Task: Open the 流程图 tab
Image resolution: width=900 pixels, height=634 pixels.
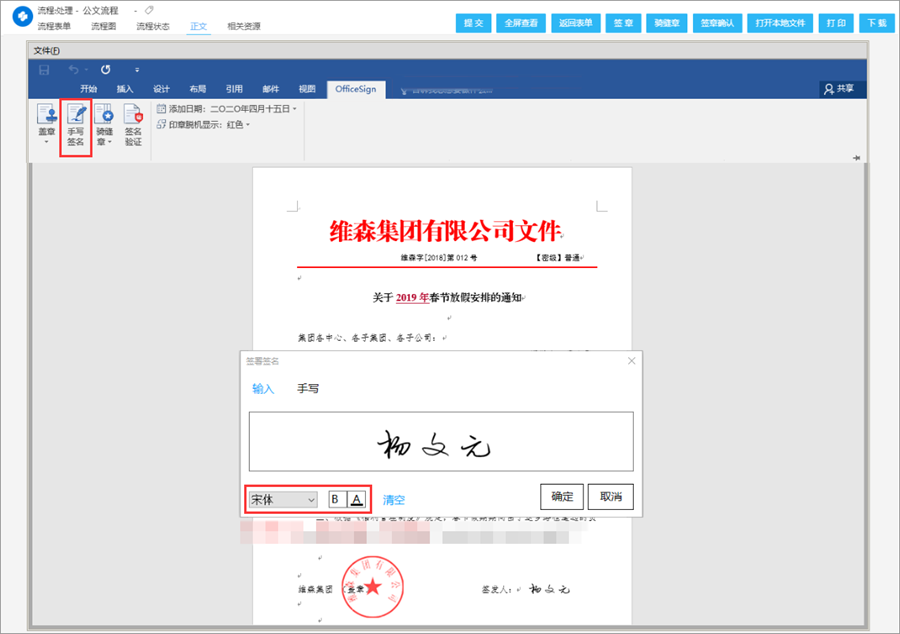Action: pos(103,26)
